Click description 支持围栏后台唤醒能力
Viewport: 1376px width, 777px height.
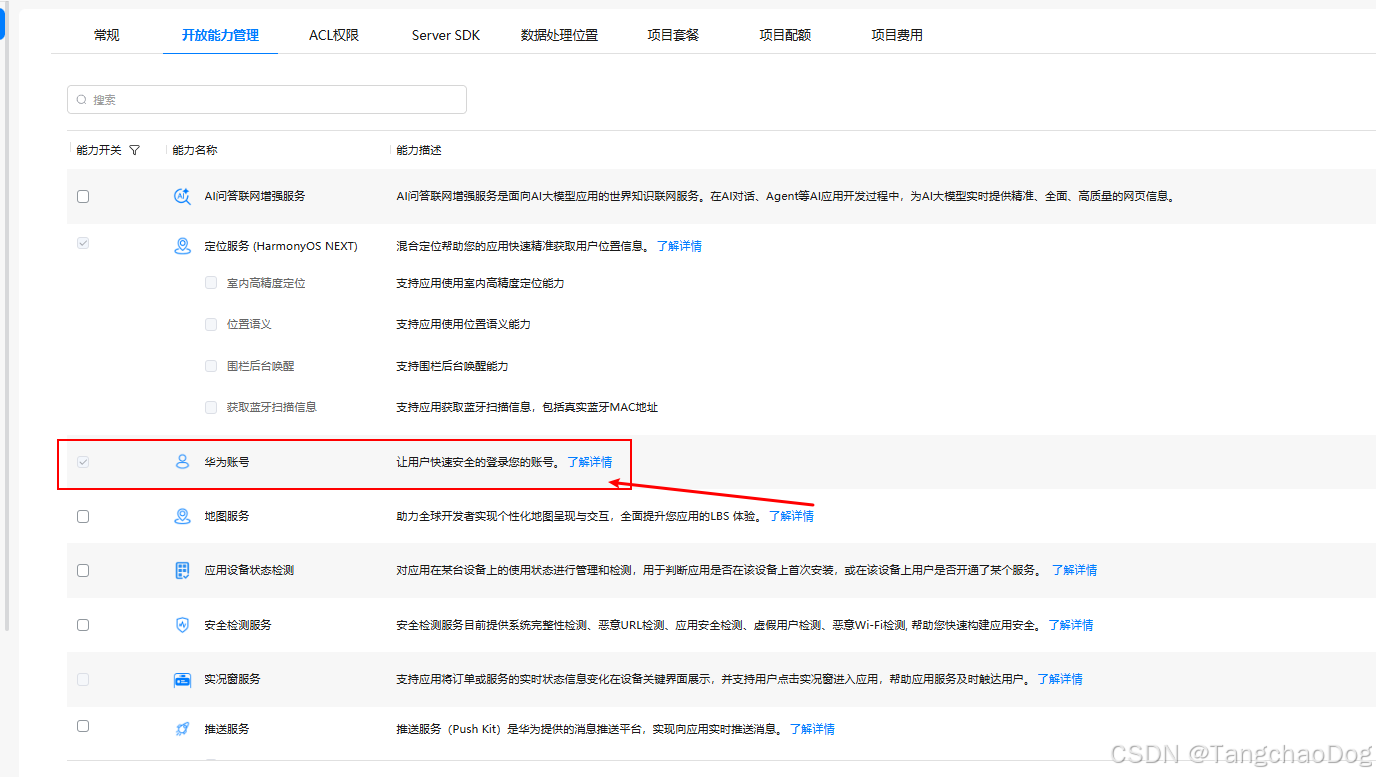pos(452,366)
